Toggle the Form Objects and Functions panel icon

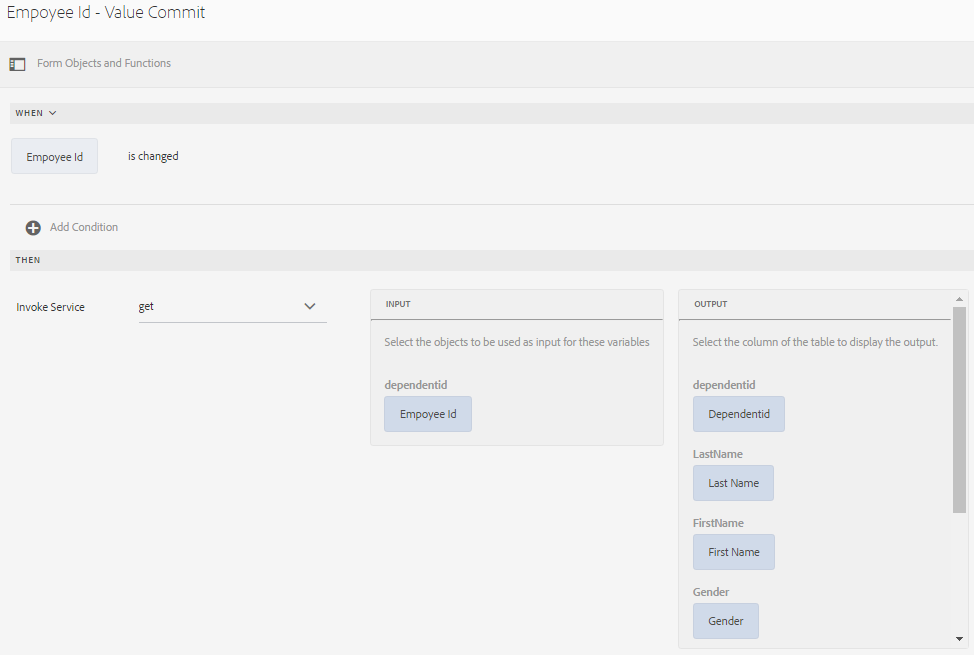(x=17, y=64)
